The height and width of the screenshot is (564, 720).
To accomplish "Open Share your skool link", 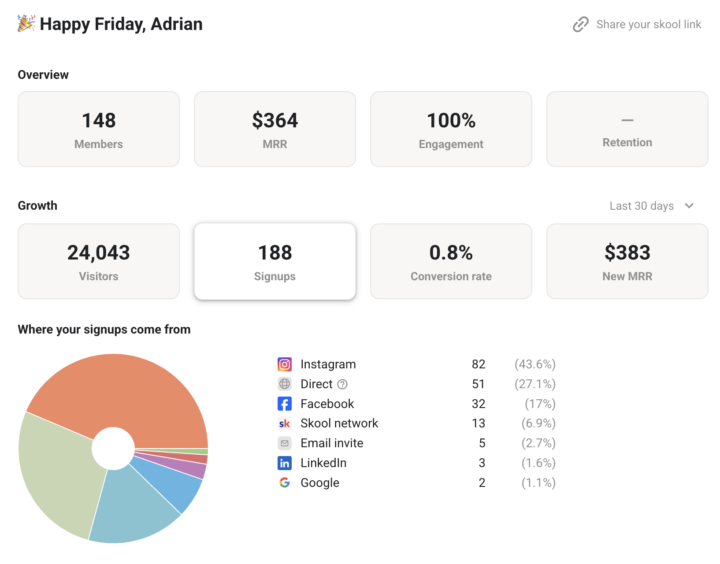I will click(637, 24).
